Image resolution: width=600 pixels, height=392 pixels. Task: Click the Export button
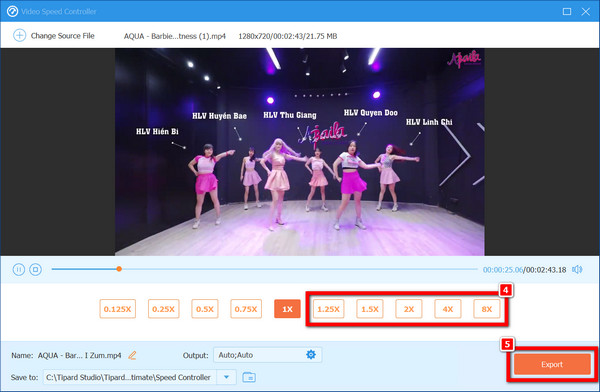pos(552,364)
